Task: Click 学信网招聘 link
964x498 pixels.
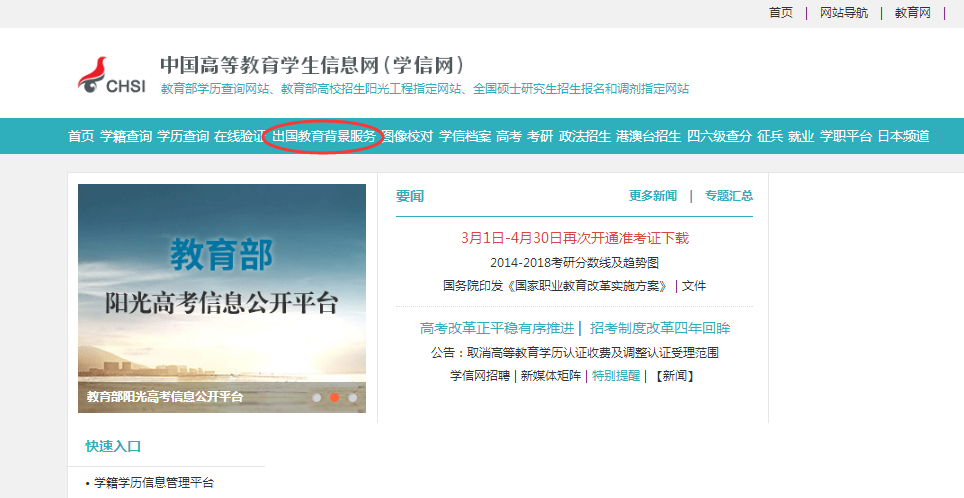Action: [480, 376]
